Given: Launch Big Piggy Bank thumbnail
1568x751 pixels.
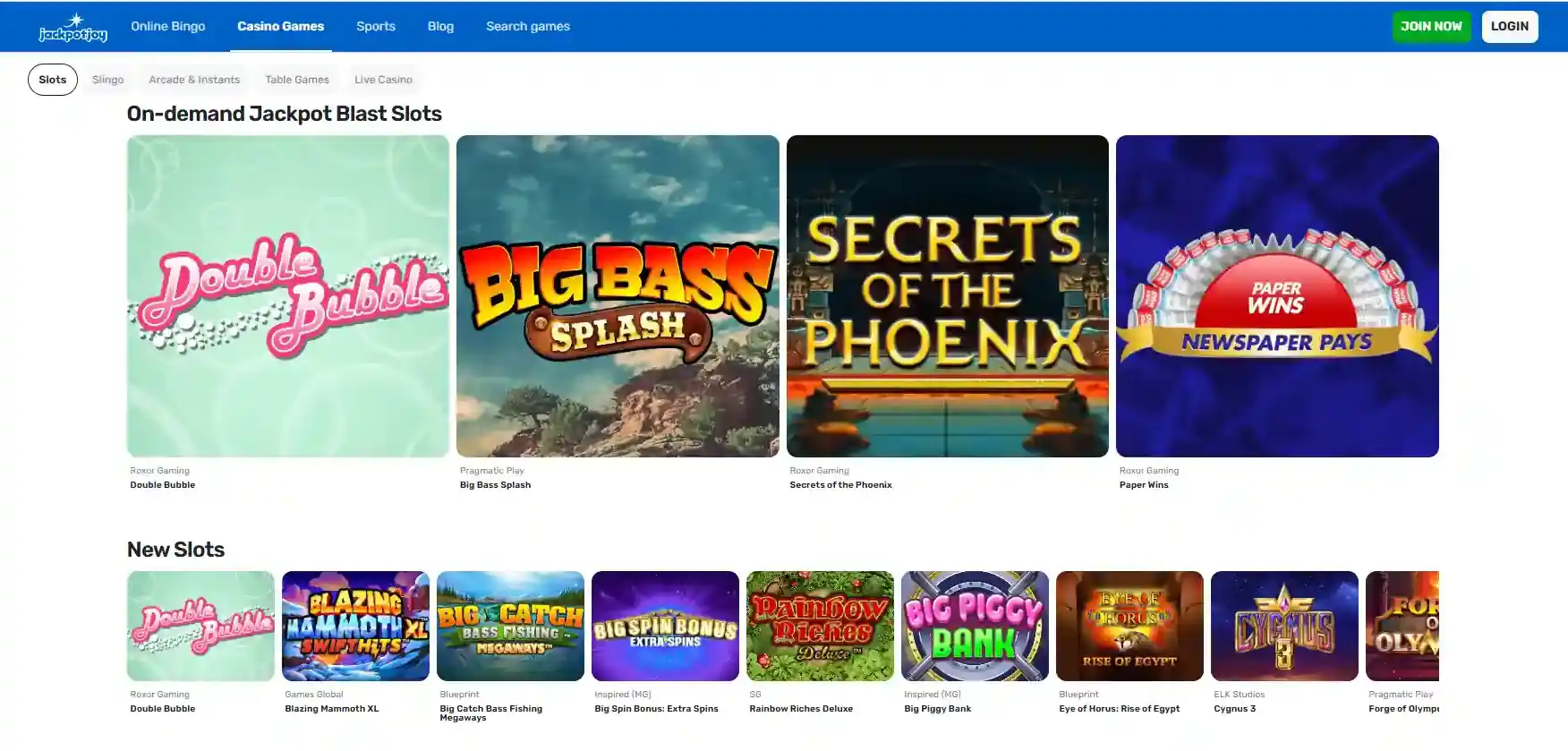Looking at the screenshot, I should click(975, 627).
